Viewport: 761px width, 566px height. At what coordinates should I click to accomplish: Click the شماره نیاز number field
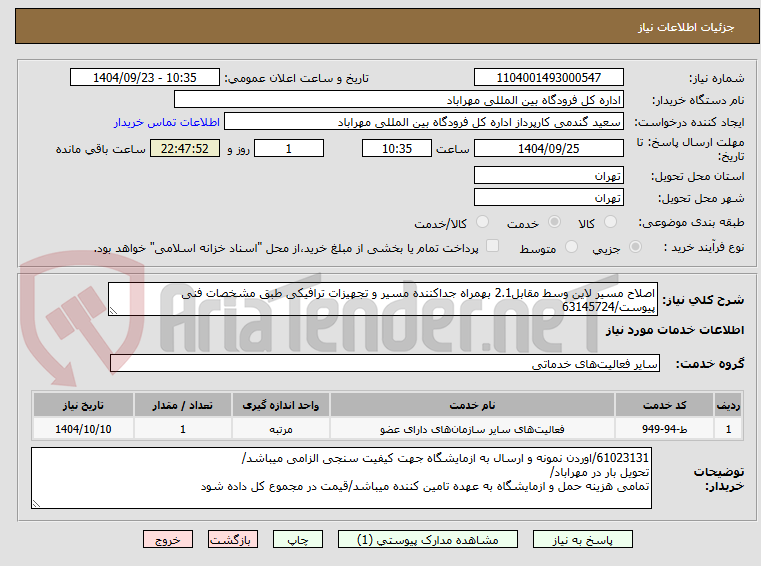tap(548, 78)
